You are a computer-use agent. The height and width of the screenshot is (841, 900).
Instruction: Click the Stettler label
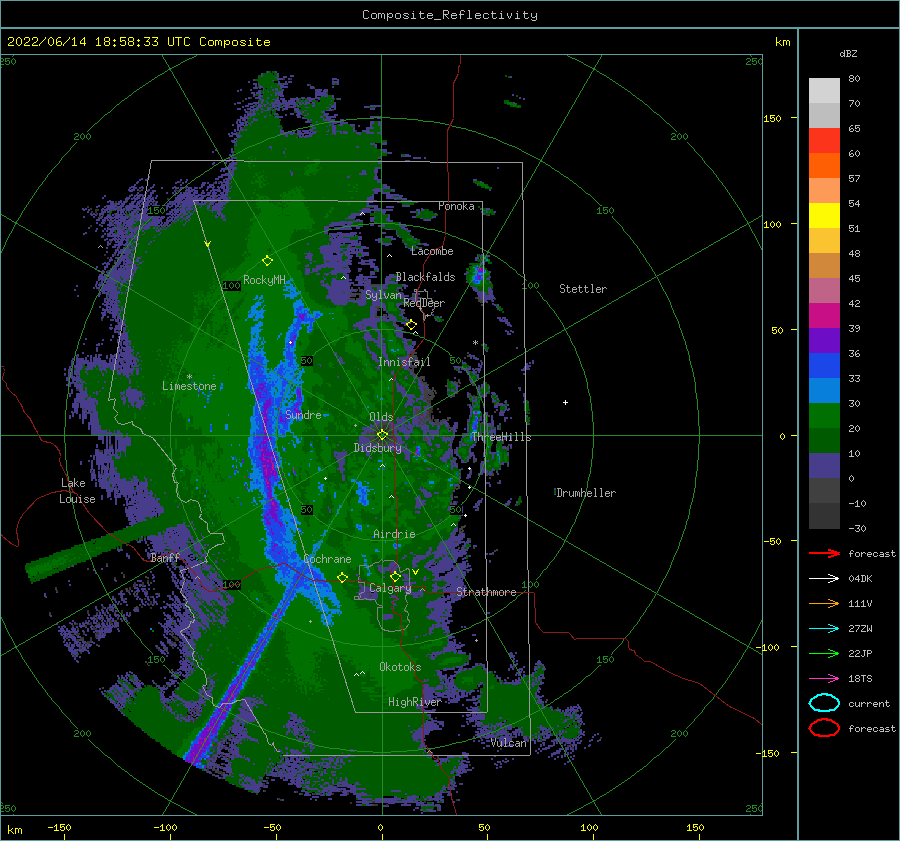(583, 289)
